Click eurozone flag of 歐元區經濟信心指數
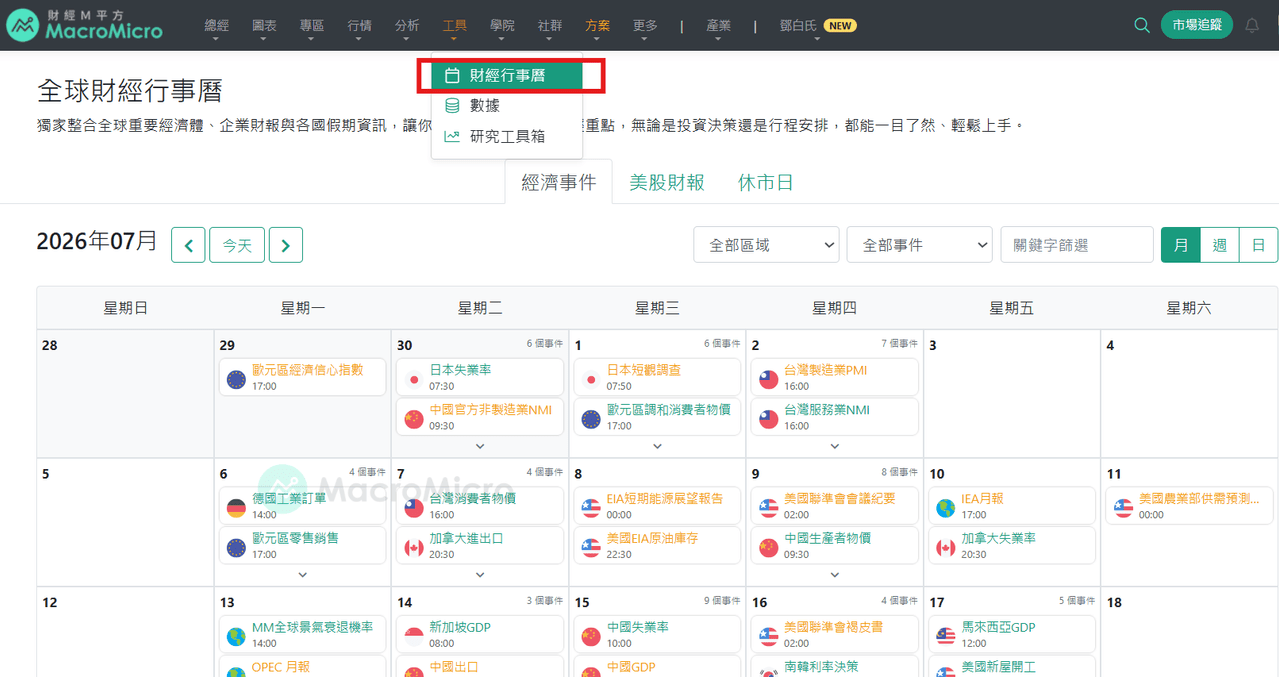Image resolution: width=1279 pixels, height=677 pixels. pyautogui.click(x=236, y=380)
